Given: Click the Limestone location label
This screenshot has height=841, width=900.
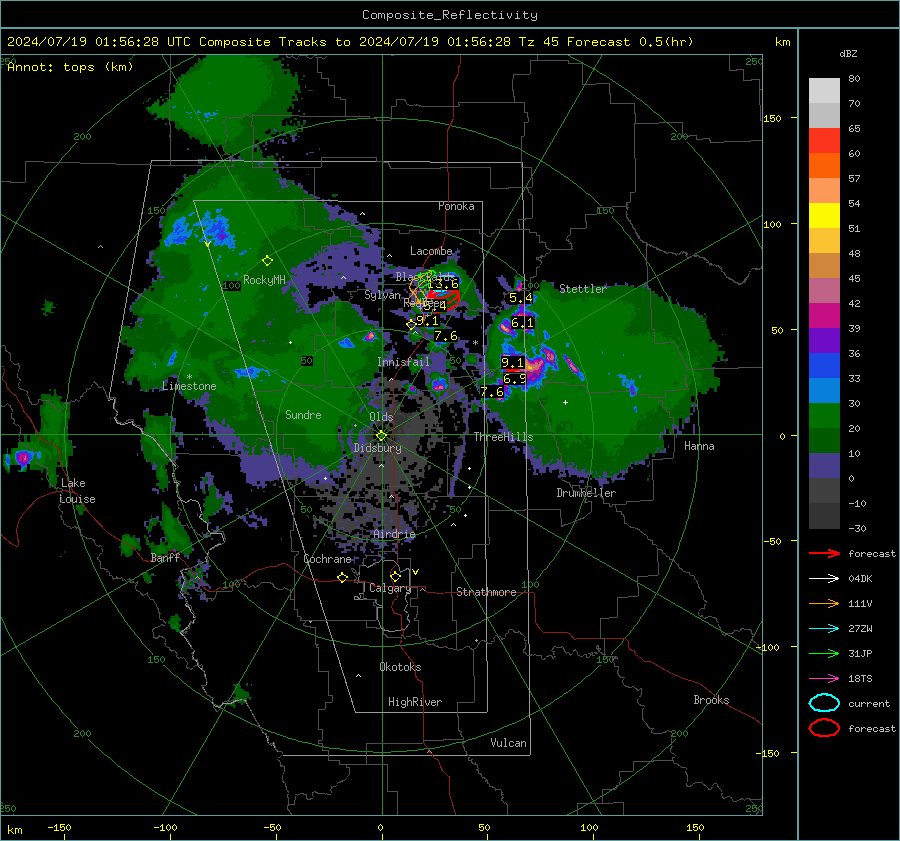Looking at the screenshot, I should pyautogui.click(x=189, y=386).
